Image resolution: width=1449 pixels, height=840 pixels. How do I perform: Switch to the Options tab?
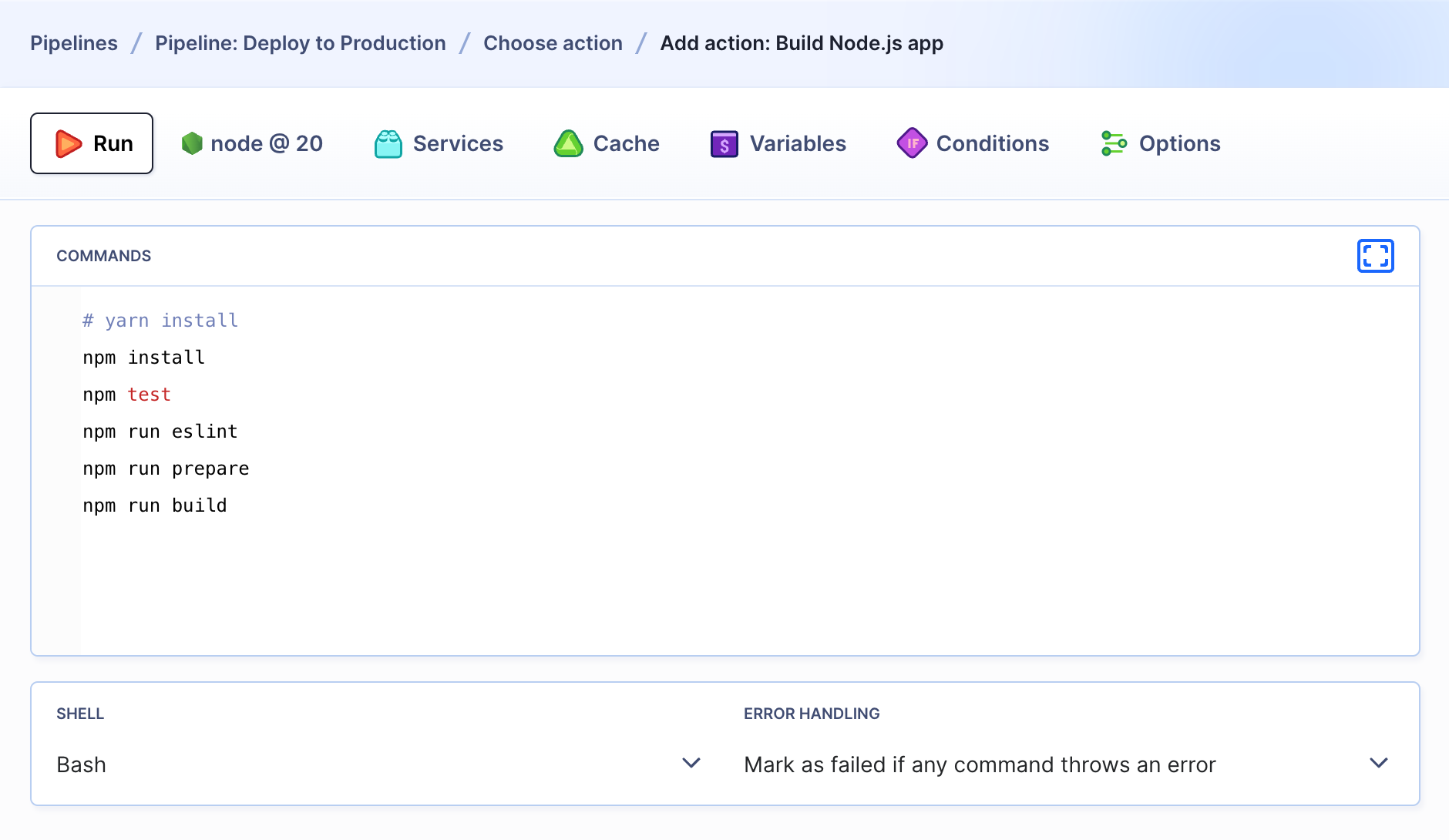pyautogui.click(x=1161, y=143)
